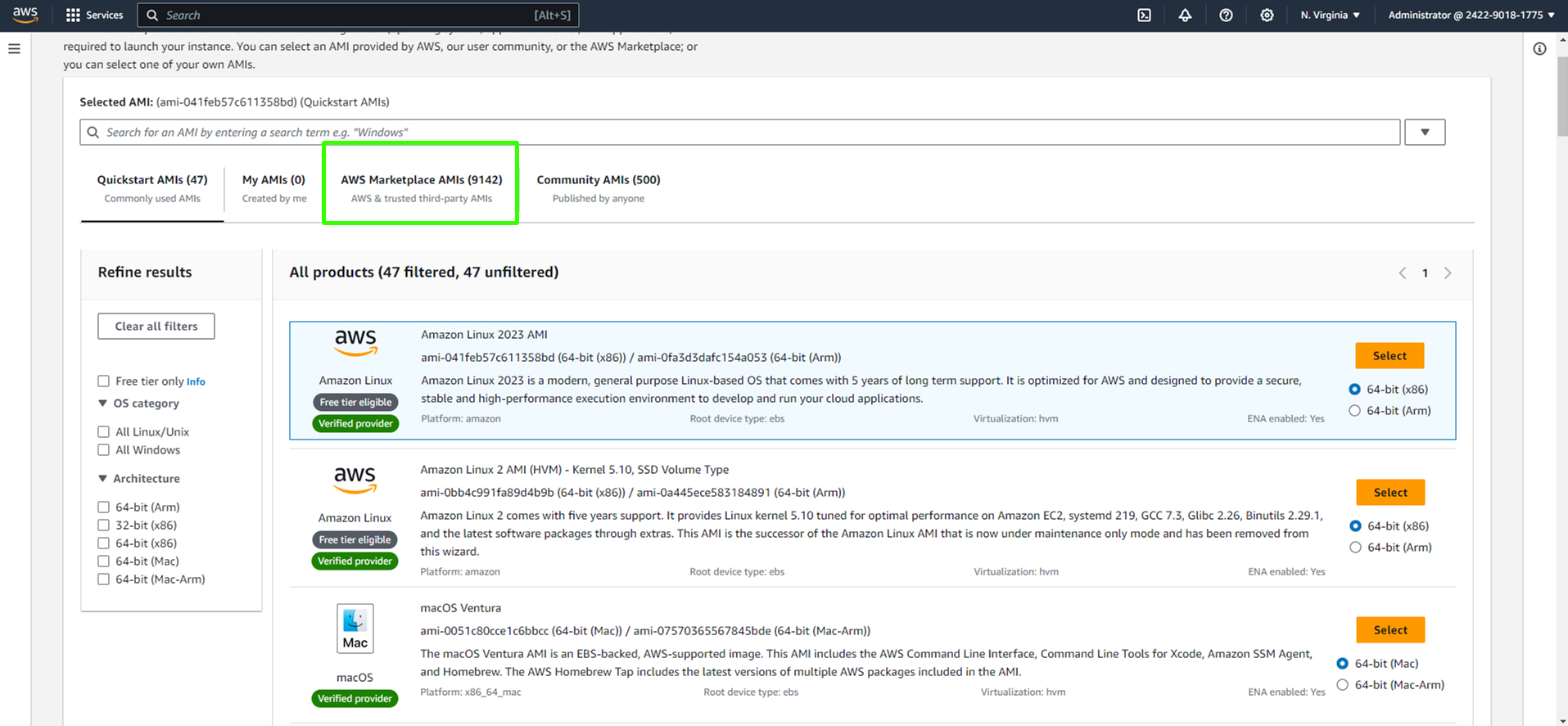Click page number 1 in pagination

click(x=1425, y=273)
